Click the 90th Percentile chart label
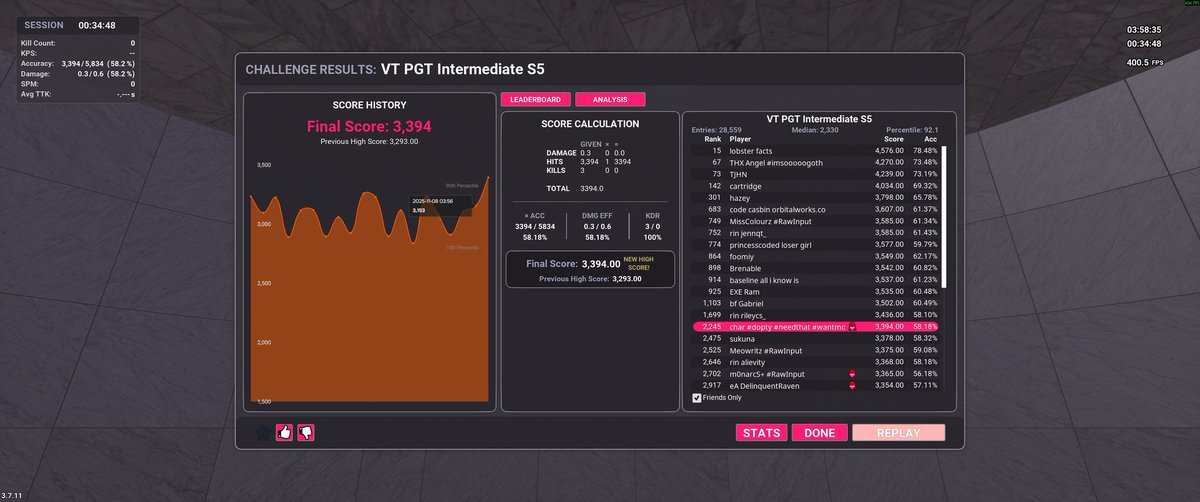 tap(464, 186)
